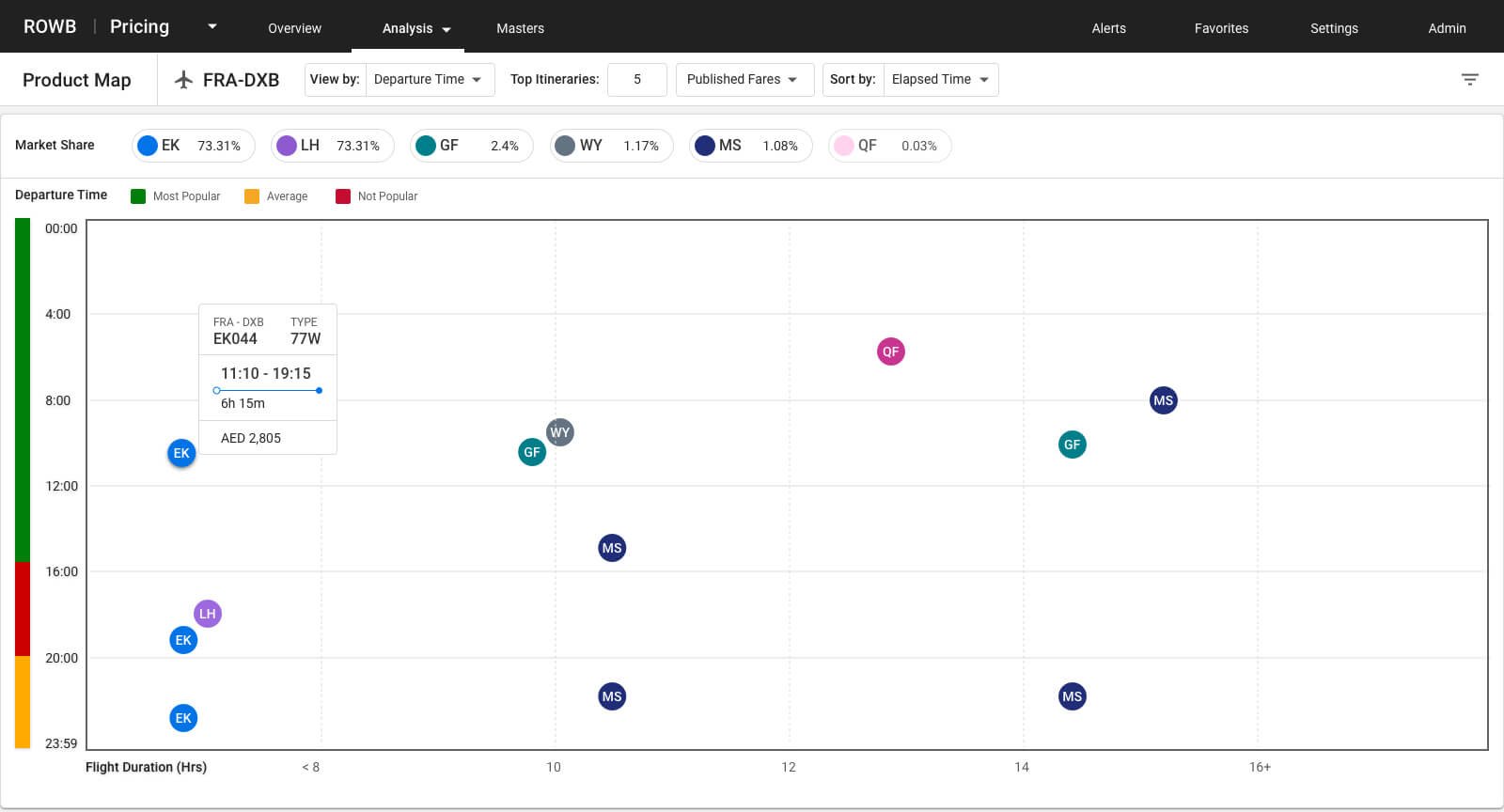Toggle the QF 0.03% market share chip
This screenshot has height=812, width=1504.
click(890, 146)
